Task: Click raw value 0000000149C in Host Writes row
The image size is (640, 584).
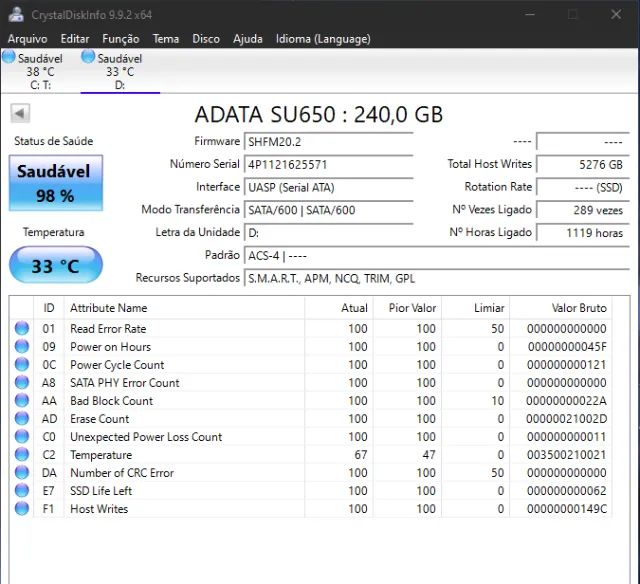Action: pos(567,509)
